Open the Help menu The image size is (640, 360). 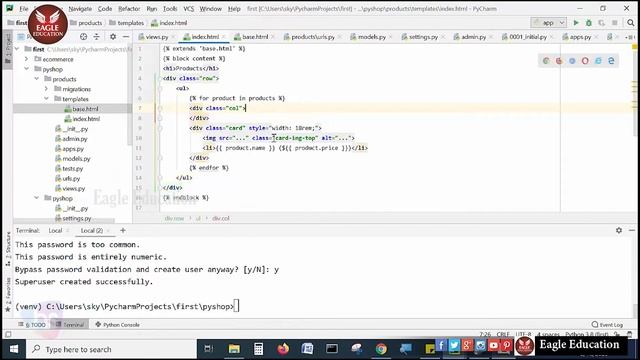(x=234, y=9)
